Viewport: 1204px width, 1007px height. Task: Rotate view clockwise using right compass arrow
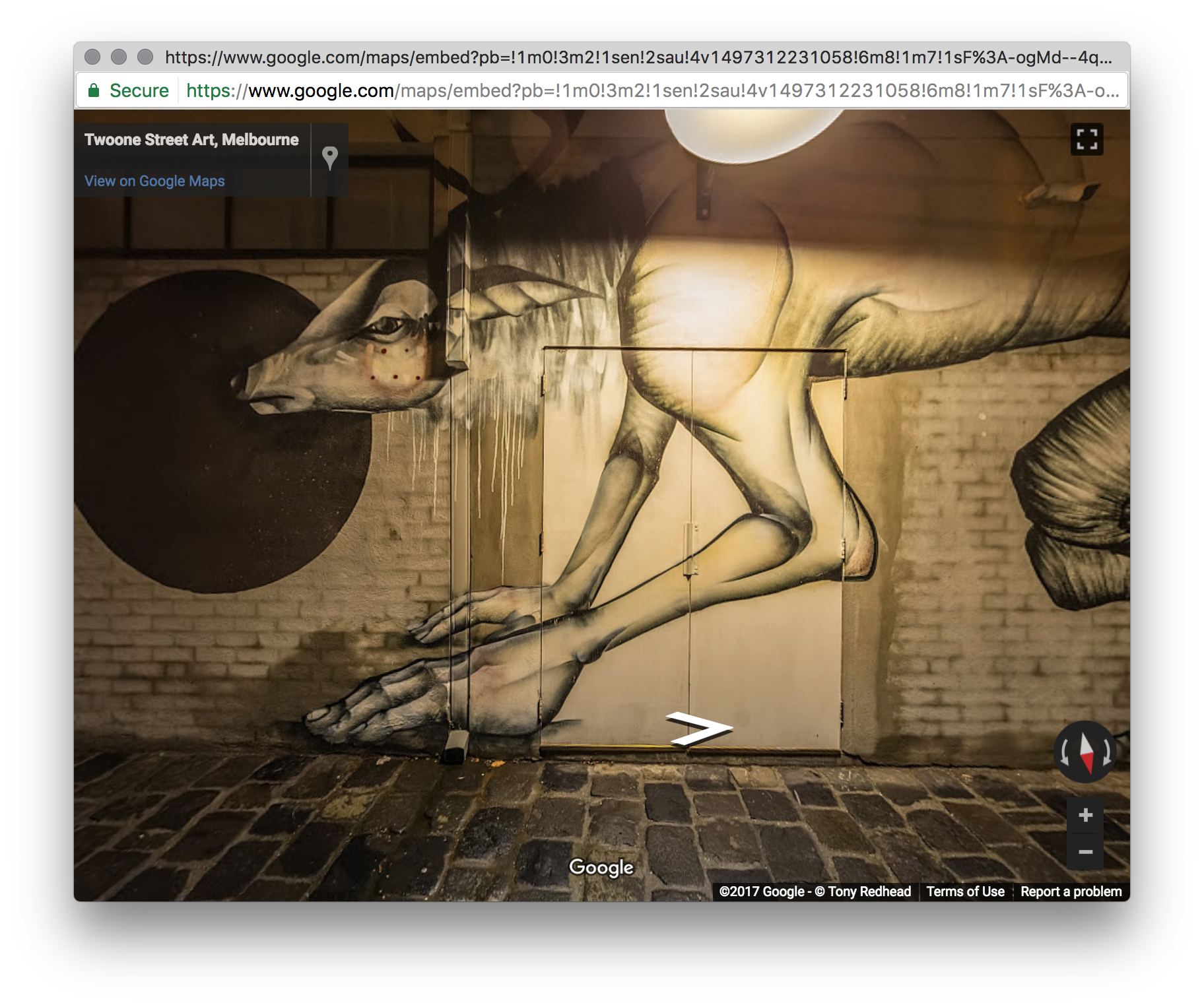1108,752
